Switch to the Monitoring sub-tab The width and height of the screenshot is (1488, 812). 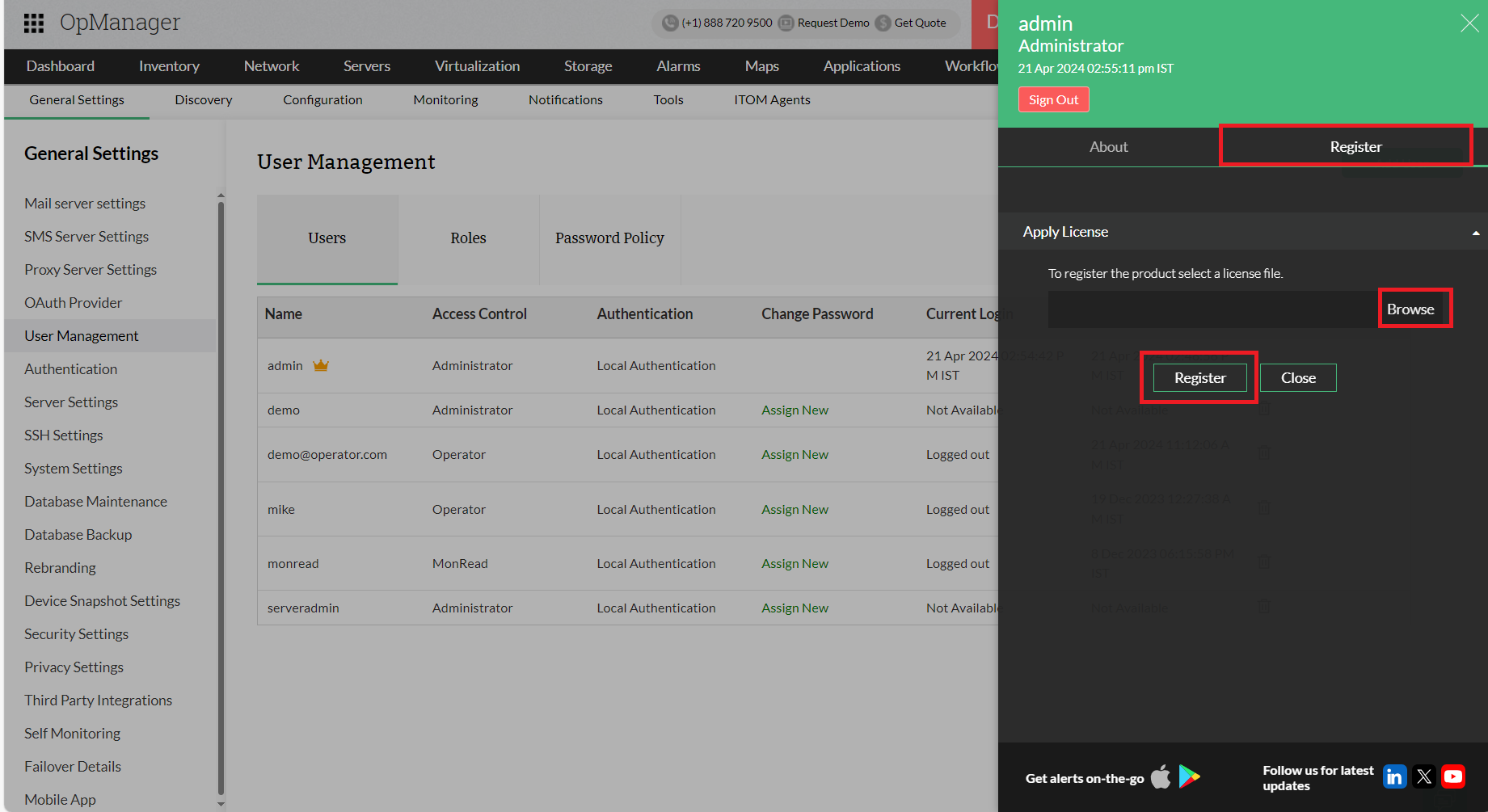[445, 100]
